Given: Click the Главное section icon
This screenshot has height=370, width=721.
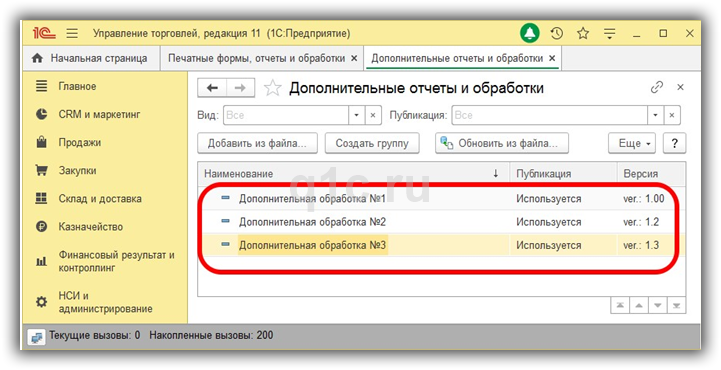Looking at the screenshot, I should [41, 86].
